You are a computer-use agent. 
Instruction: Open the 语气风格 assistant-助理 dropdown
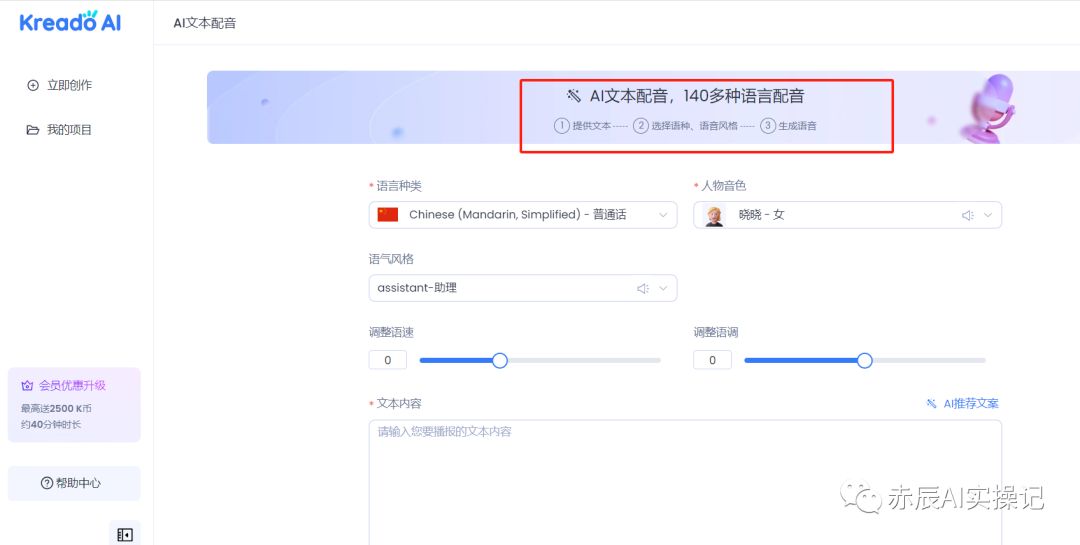point(523,288)
